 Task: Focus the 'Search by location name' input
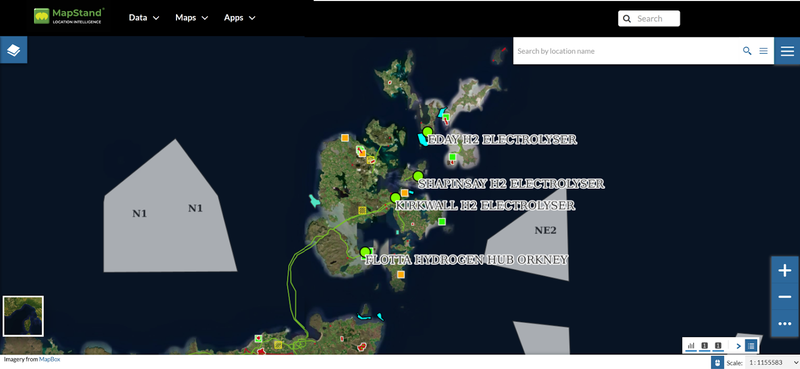627,51
